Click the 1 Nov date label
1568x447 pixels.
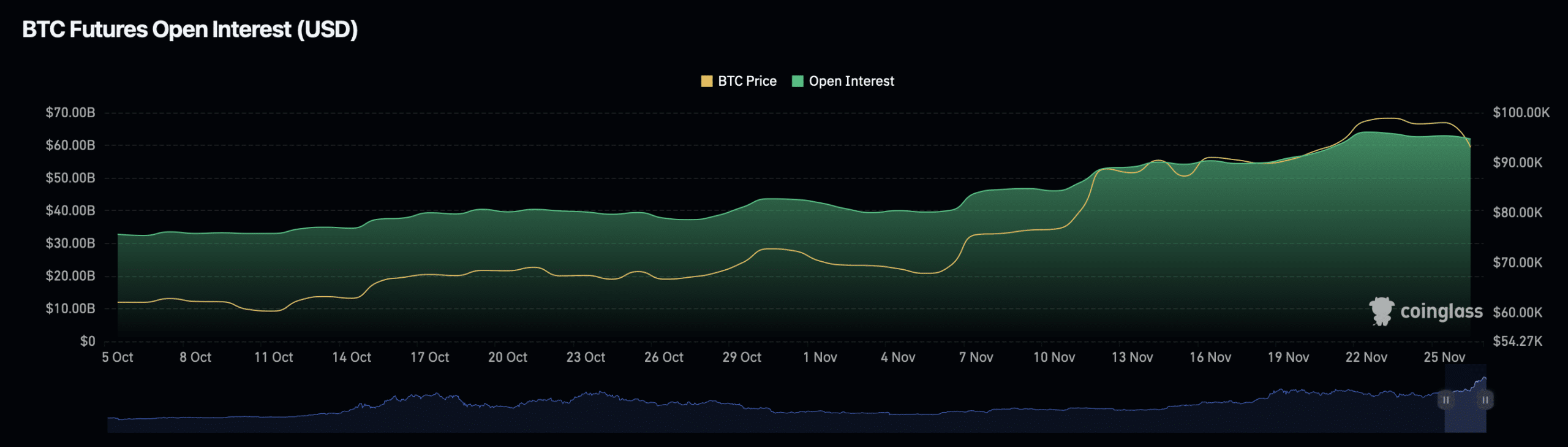point(820,357)
